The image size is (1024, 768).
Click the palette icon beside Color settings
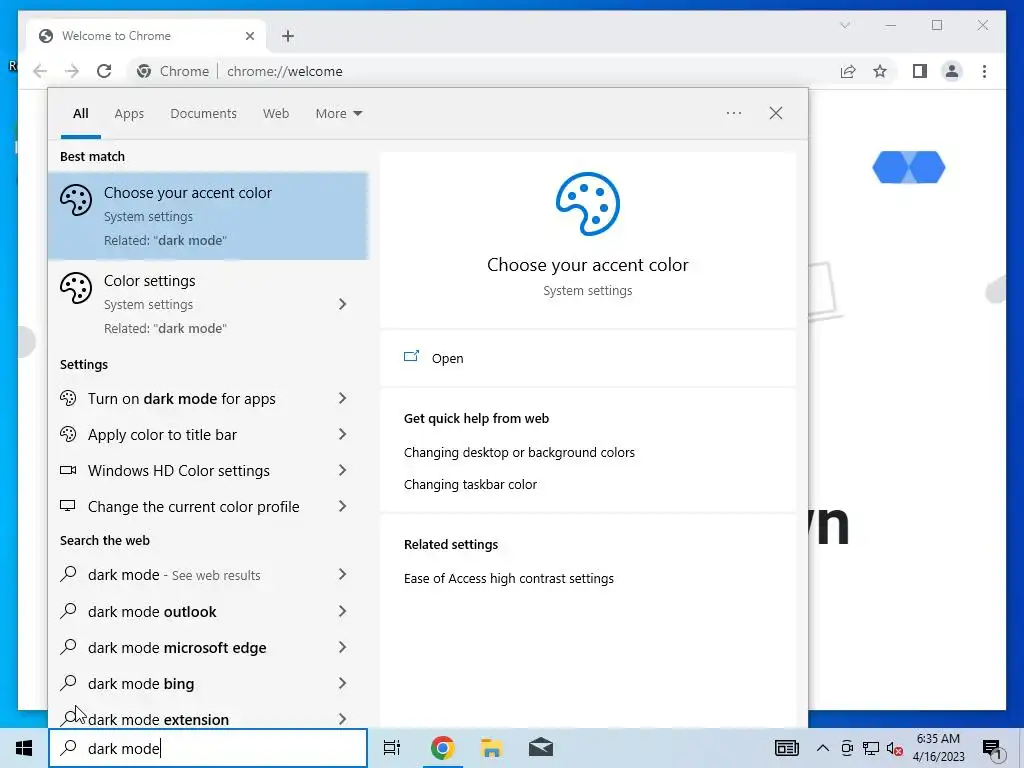(x=76, y=288)
